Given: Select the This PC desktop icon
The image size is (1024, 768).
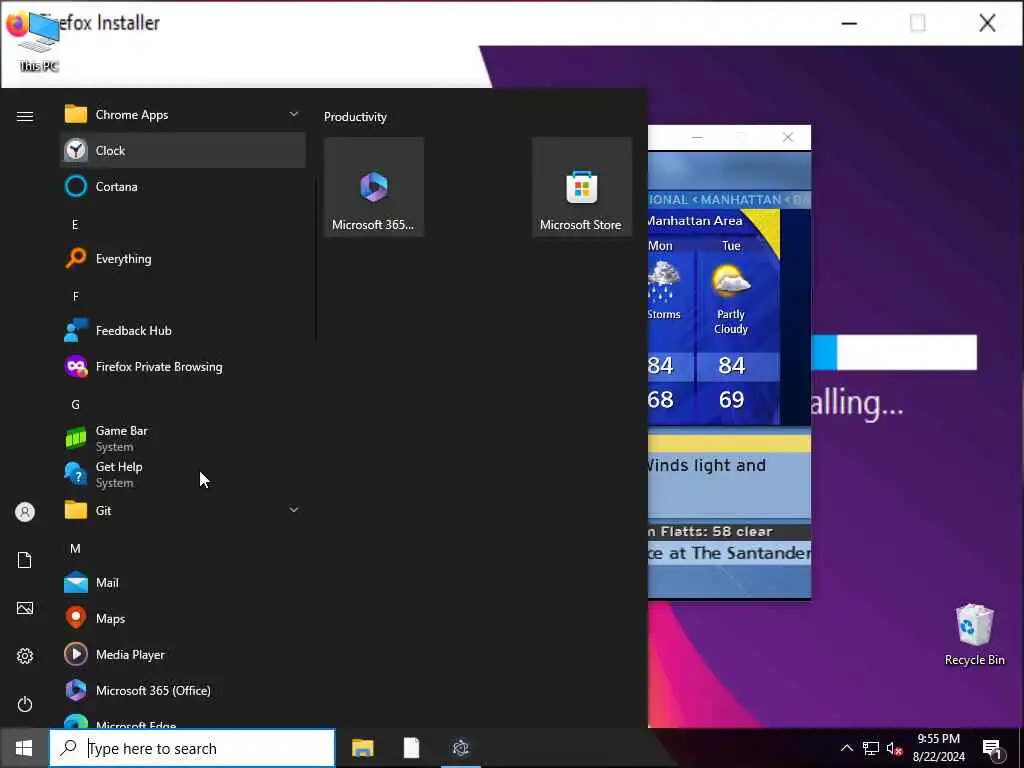Looking at the screenshot, I should pos(39,42).
